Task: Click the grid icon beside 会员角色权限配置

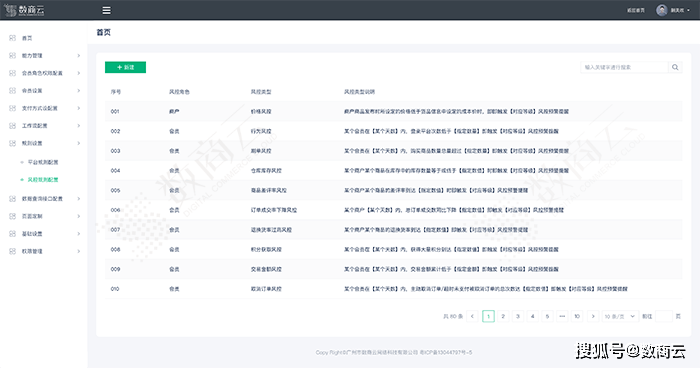Action: click(12, 73)
